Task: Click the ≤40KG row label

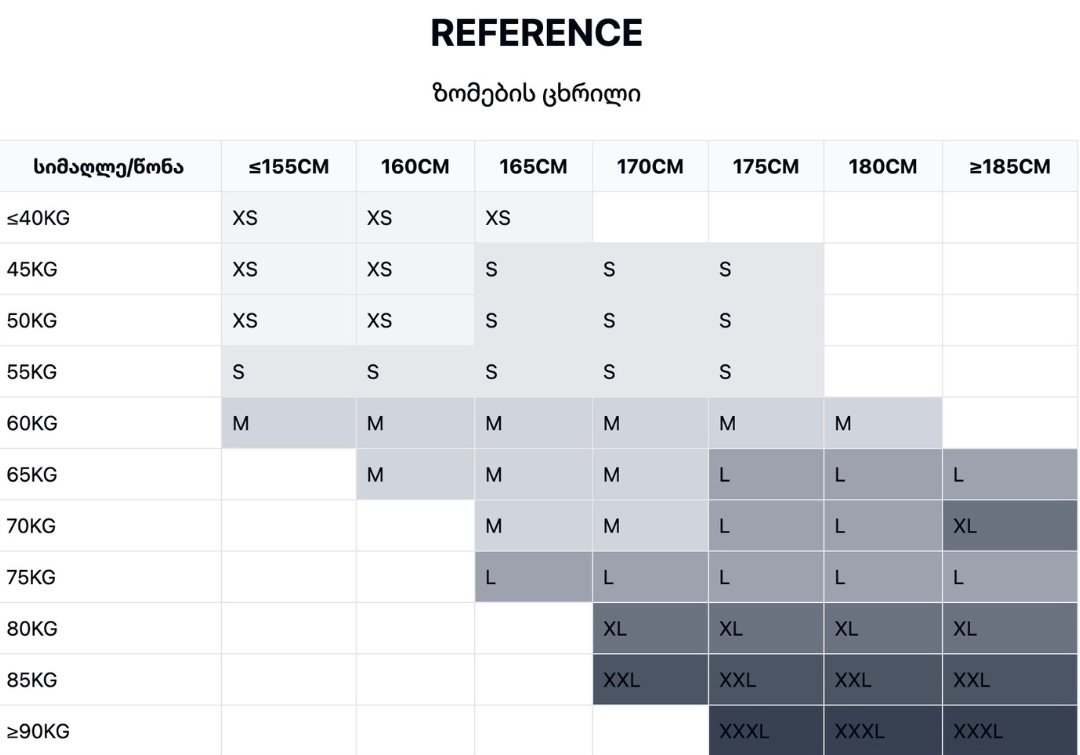Action: (x=38, y=218)
